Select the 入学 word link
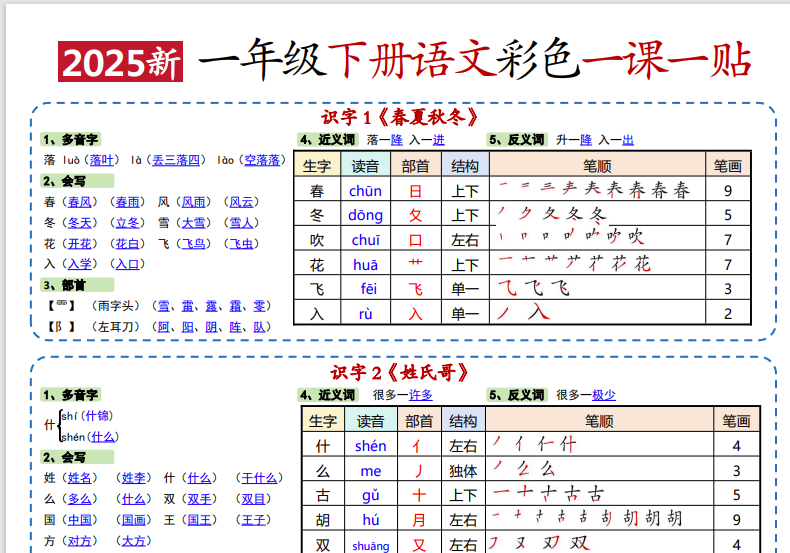 pyautogui.click(x=80, y=264)
